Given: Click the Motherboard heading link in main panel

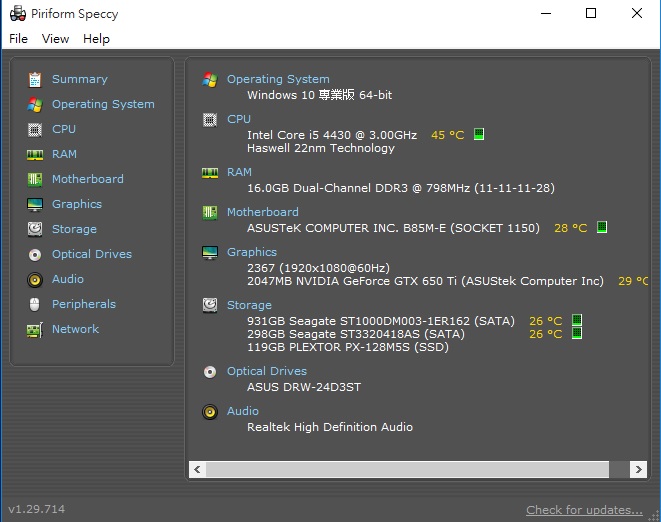Looking at the screenshot, I should pos(263,212).
